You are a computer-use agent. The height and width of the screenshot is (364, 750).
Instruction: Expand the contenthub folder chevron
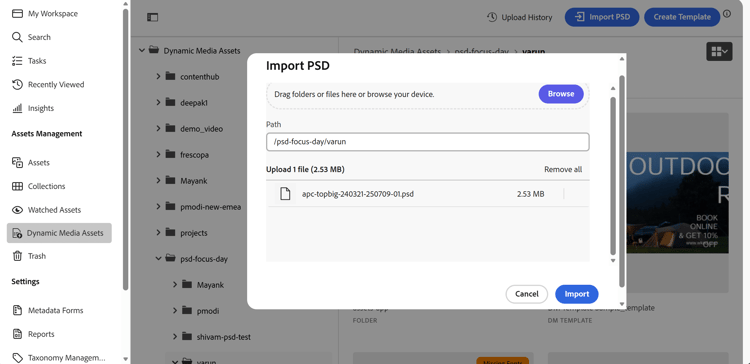point(158,76)
